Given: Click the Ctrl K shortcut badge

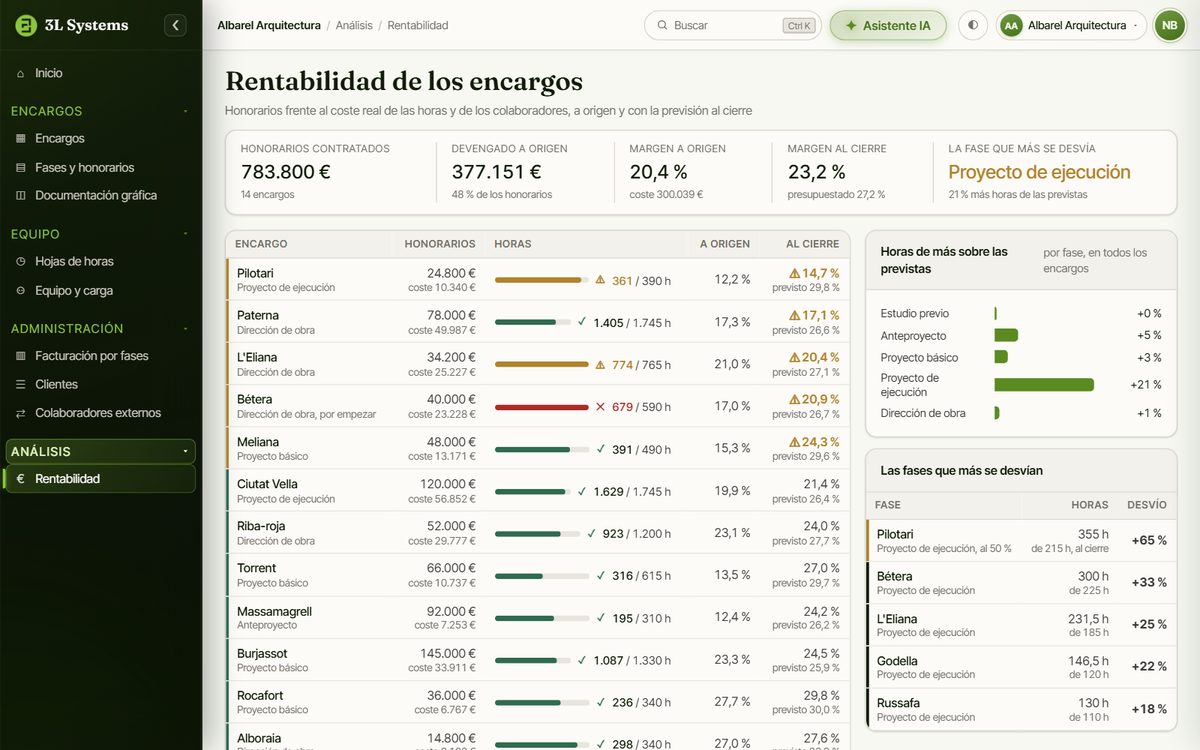Looking at the screenshot, I should (x=799, y=26).
